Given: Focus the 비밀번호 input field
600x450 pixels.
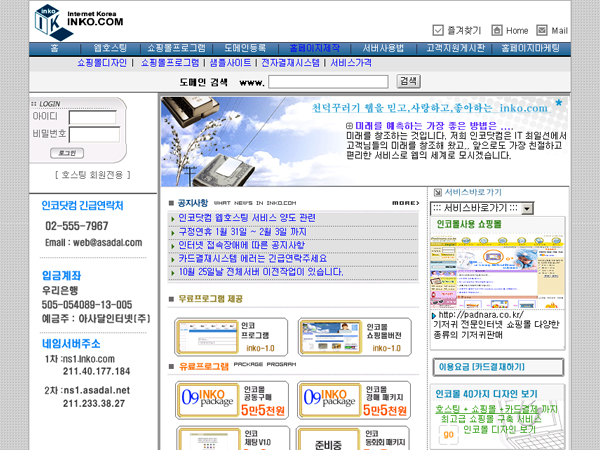Looking at the screenshot, I should click(x=94, y=135).
